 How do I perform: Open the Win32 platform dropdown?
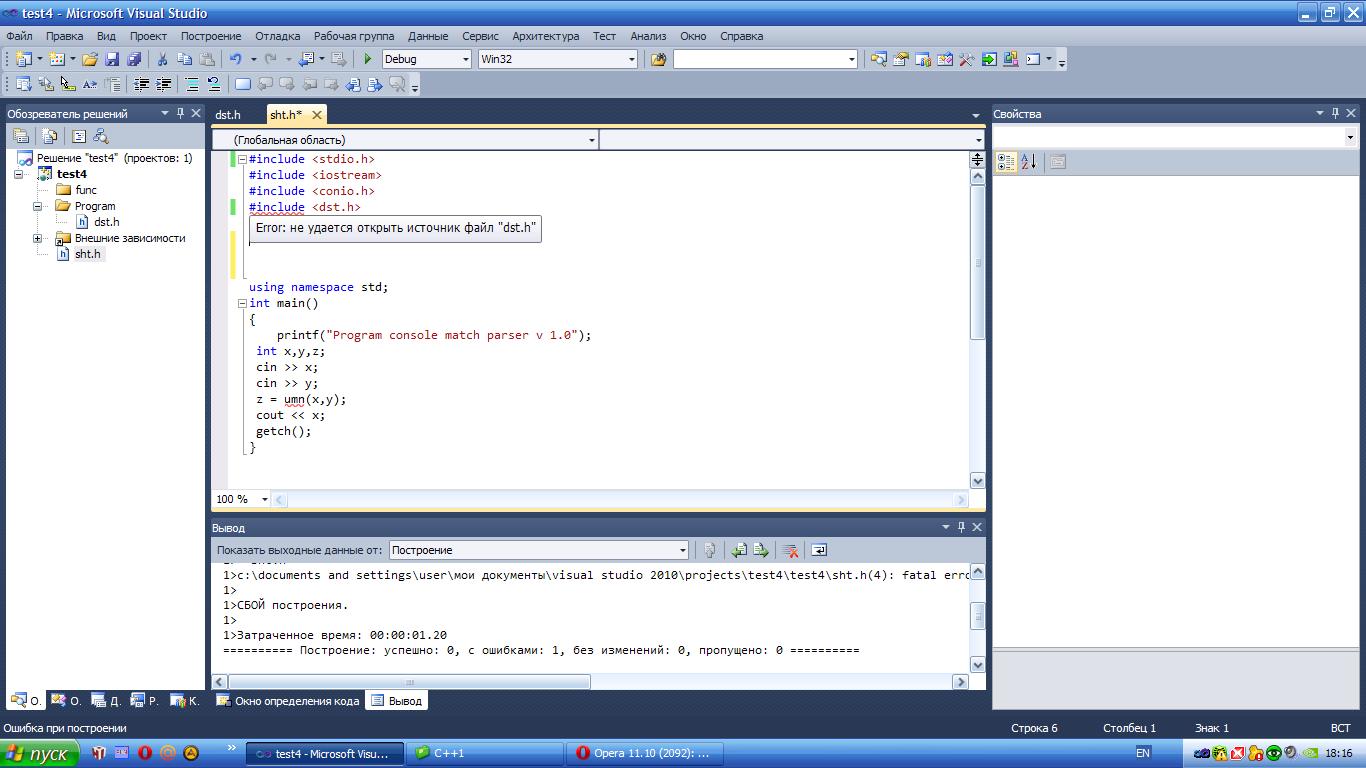point(631,59)
